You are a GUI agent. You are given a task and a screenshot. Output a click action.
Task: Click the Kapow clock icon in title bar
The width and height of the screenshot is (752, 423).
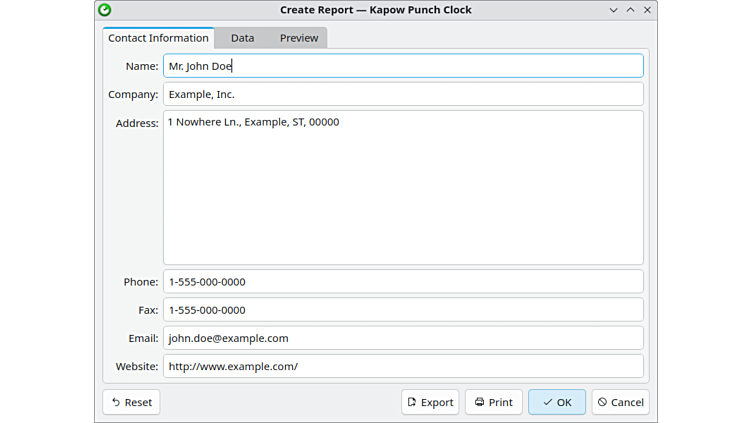[105, 10]
